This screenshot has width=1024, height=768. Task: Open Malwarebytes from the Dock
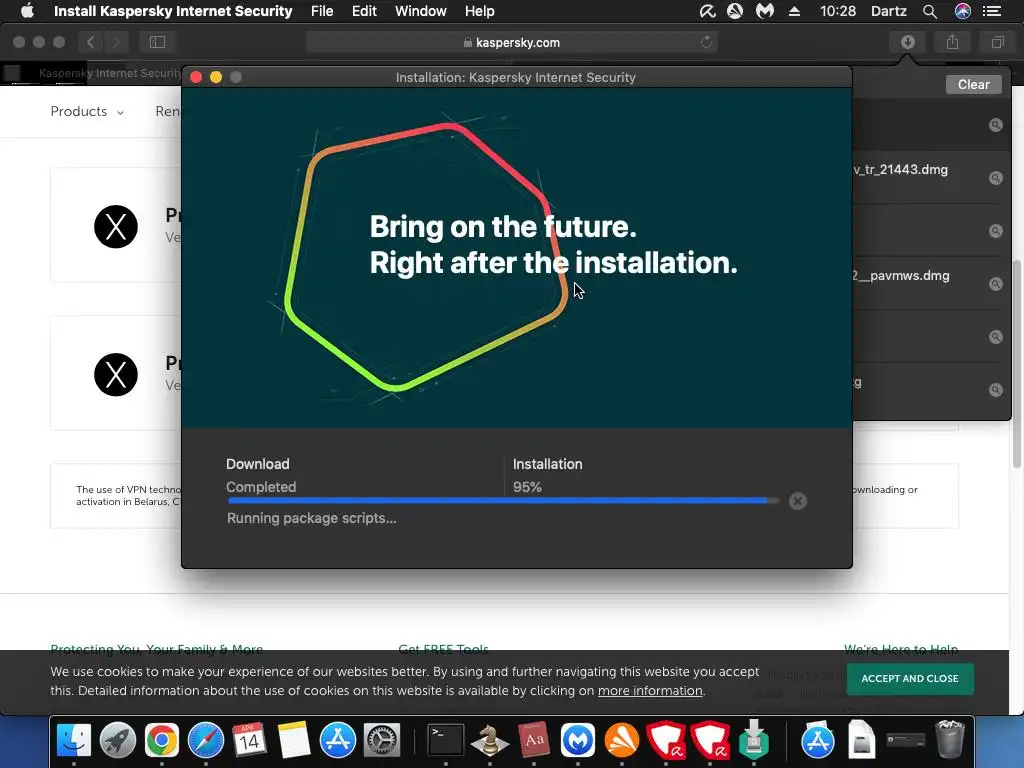(577, 740)
